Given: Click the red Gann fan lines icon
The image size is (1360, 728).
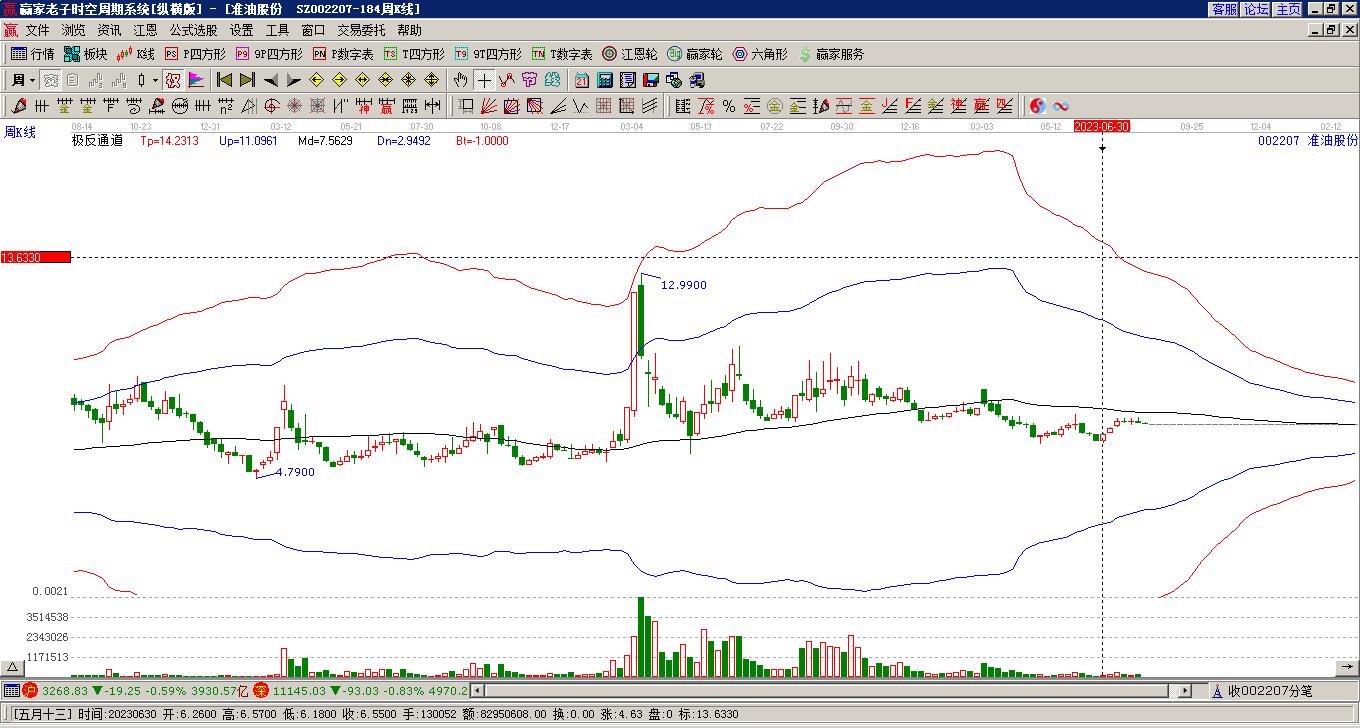Looking at the screenshot, I should click(488, 106).
